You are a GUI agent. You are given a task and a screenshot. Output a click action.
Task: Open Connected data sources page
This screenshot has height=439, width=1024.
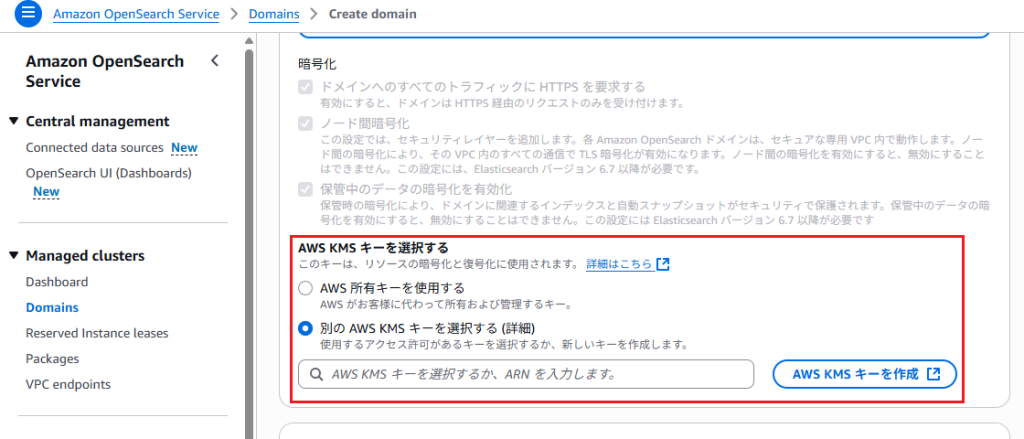pos(95,148)
